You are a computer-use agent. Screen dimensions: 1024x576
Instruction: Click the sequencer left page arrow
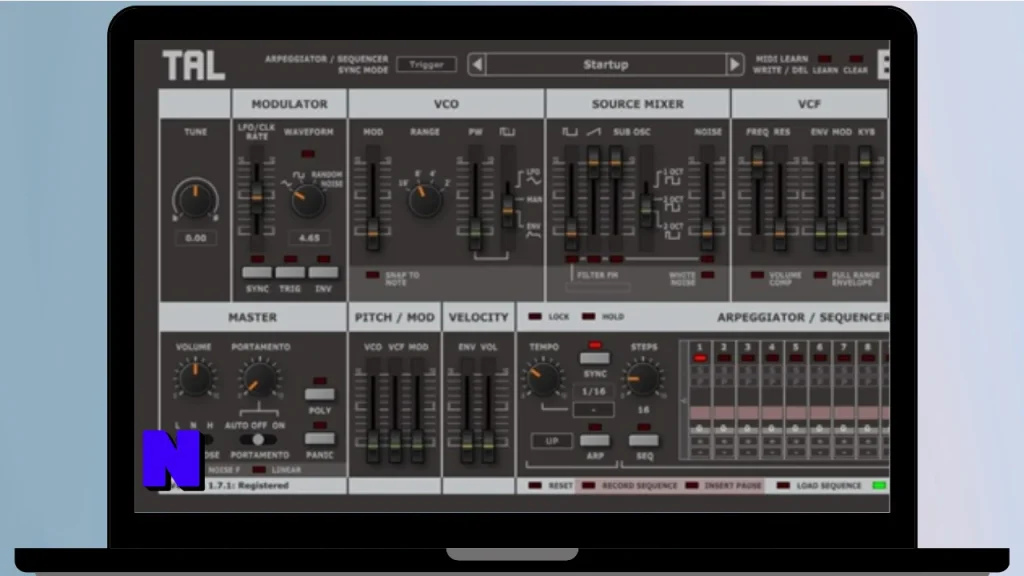coord(684,401)
